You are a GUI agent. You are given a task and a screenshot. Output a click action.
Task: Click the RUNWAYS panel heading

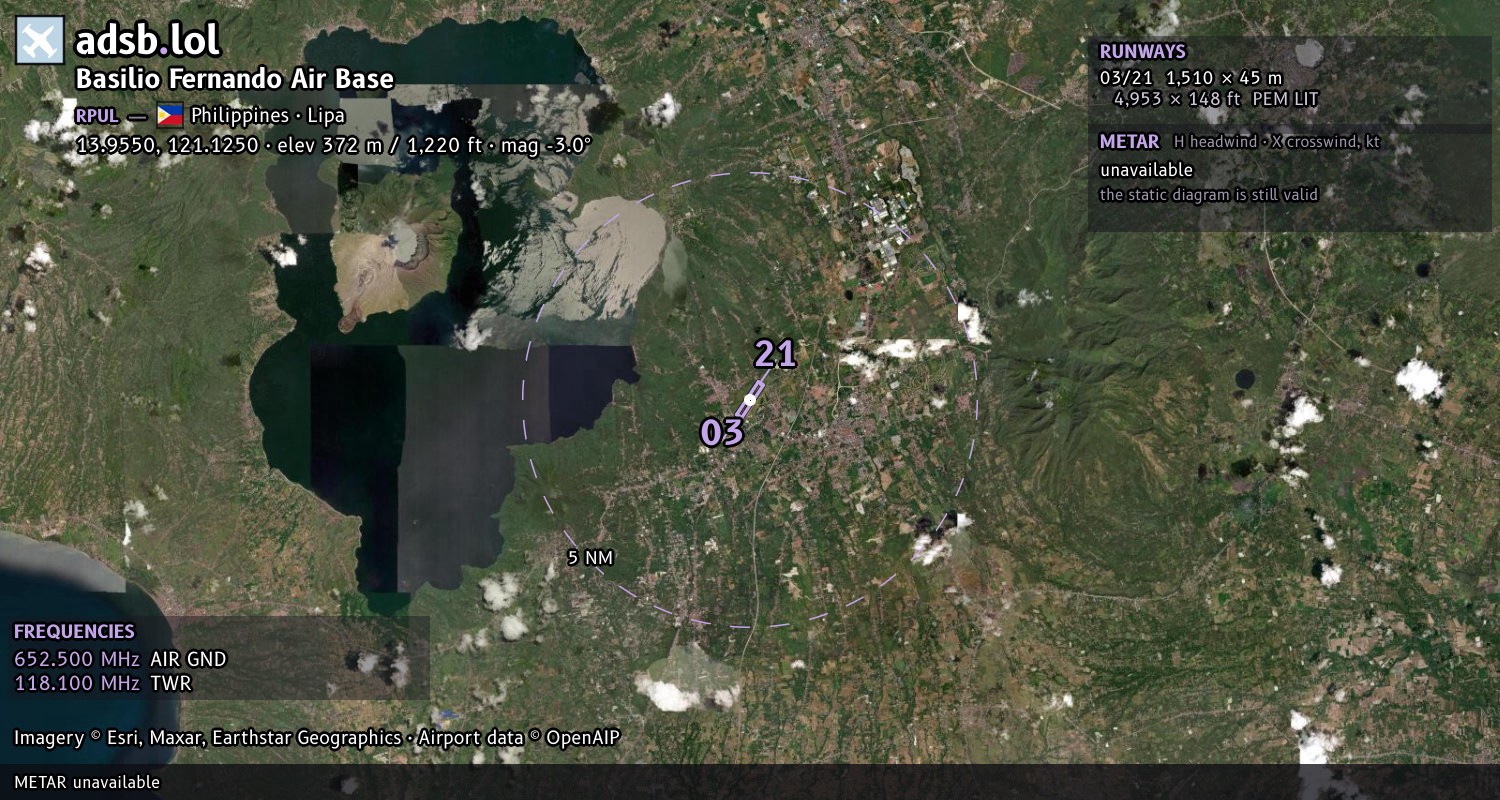click(1142, 52)
